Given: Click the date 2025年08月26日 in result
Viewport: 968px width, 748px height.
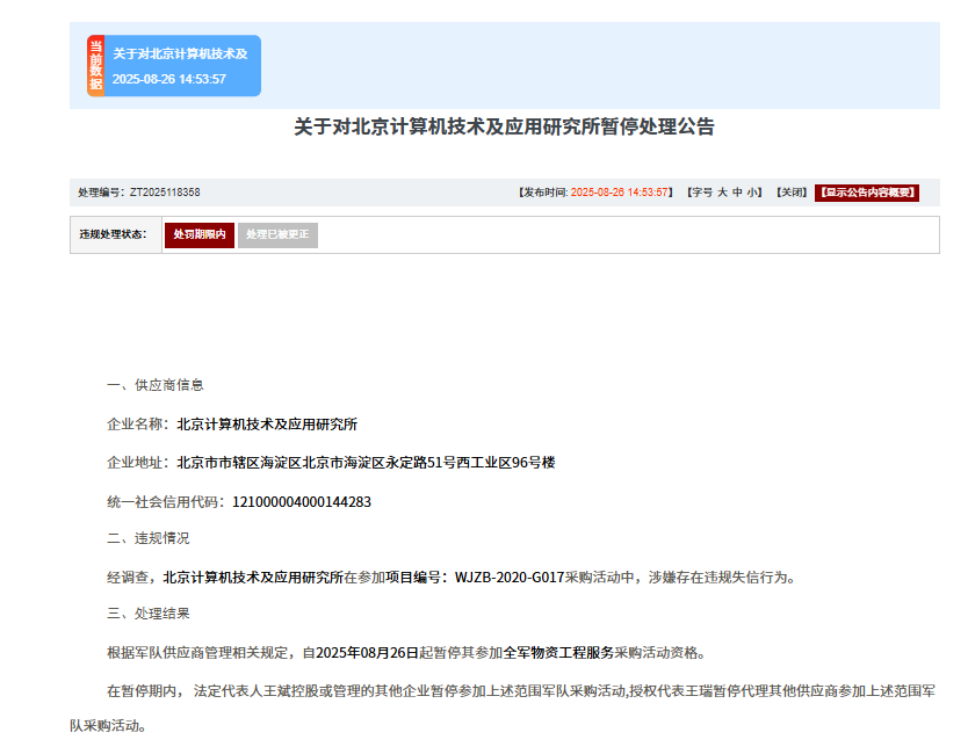Looking at the screenshot, I should click(367, 652).
